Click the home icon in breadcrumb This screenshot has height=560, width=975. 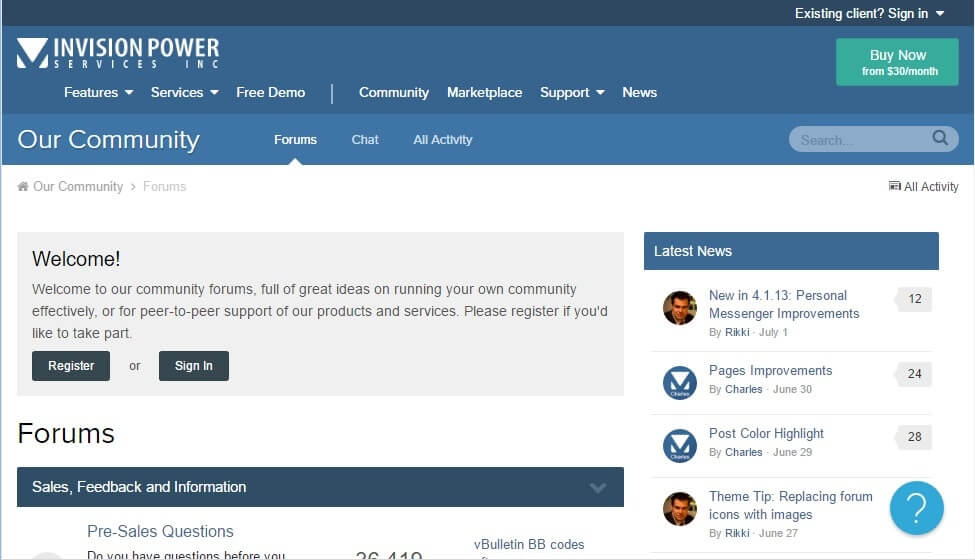pyautogui.click(x=23, y=186)
